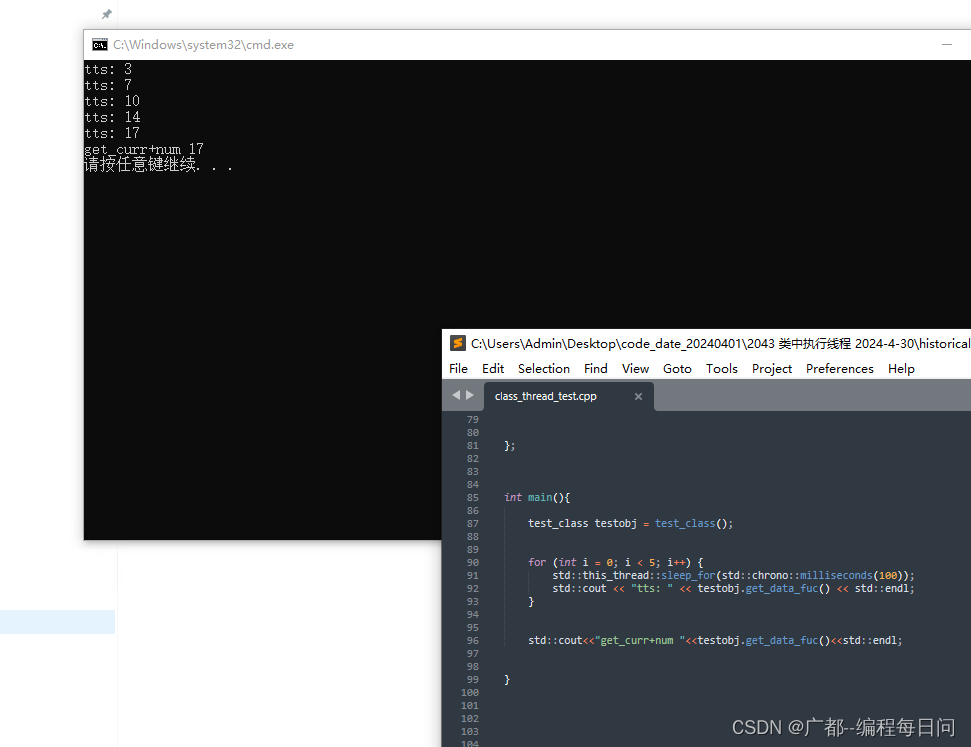Click the pin icon above cmd window
Screen dimensions: 971x747
(x=107, y=14)
